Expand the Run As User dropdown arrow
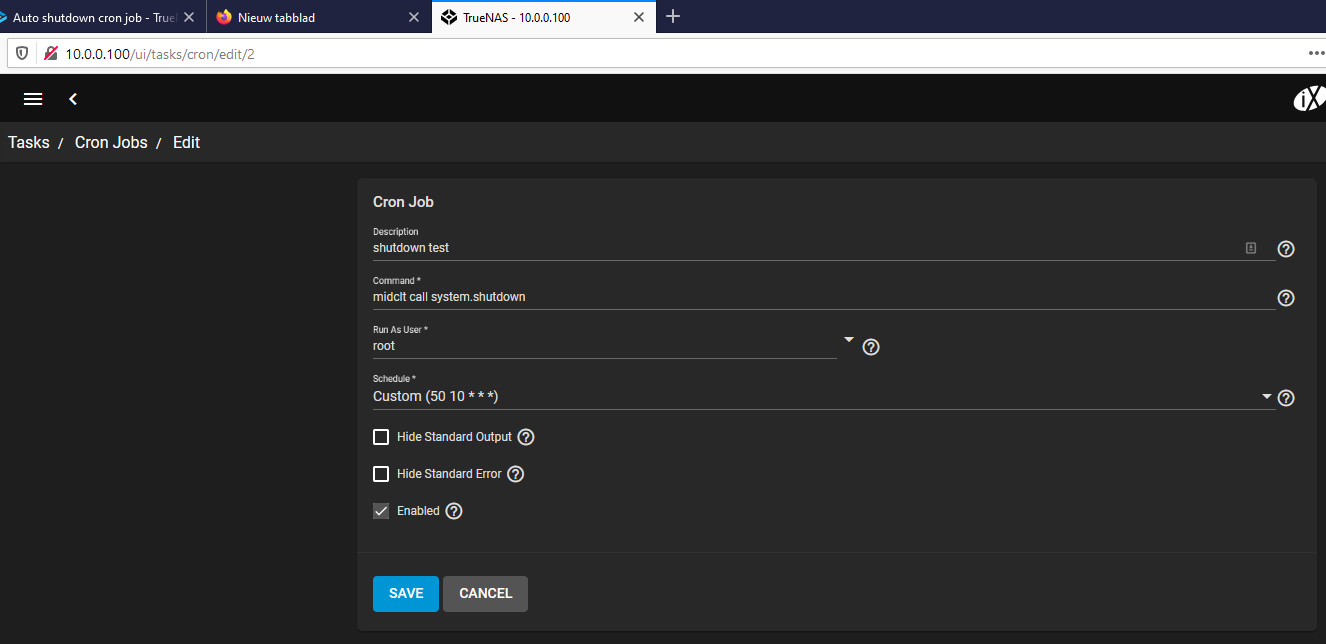1326x644 pixels. click(x=849, y=340)
